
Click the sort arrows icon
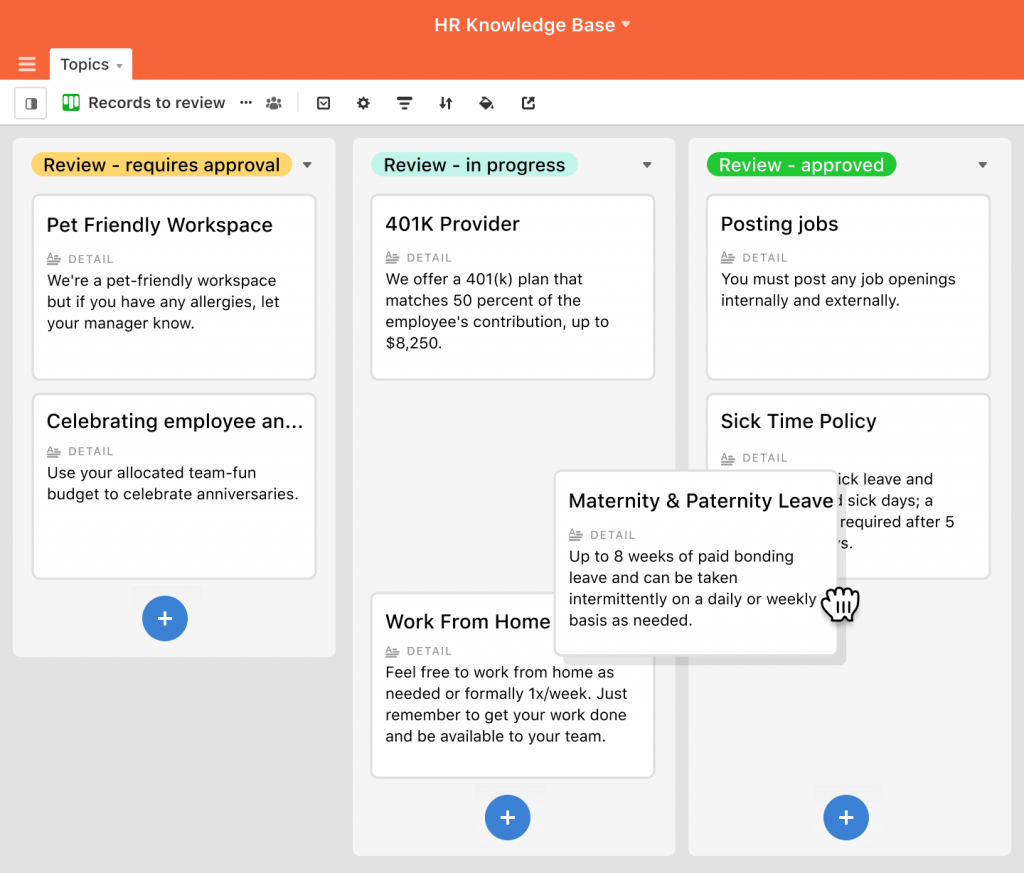(x=446, y=103)
